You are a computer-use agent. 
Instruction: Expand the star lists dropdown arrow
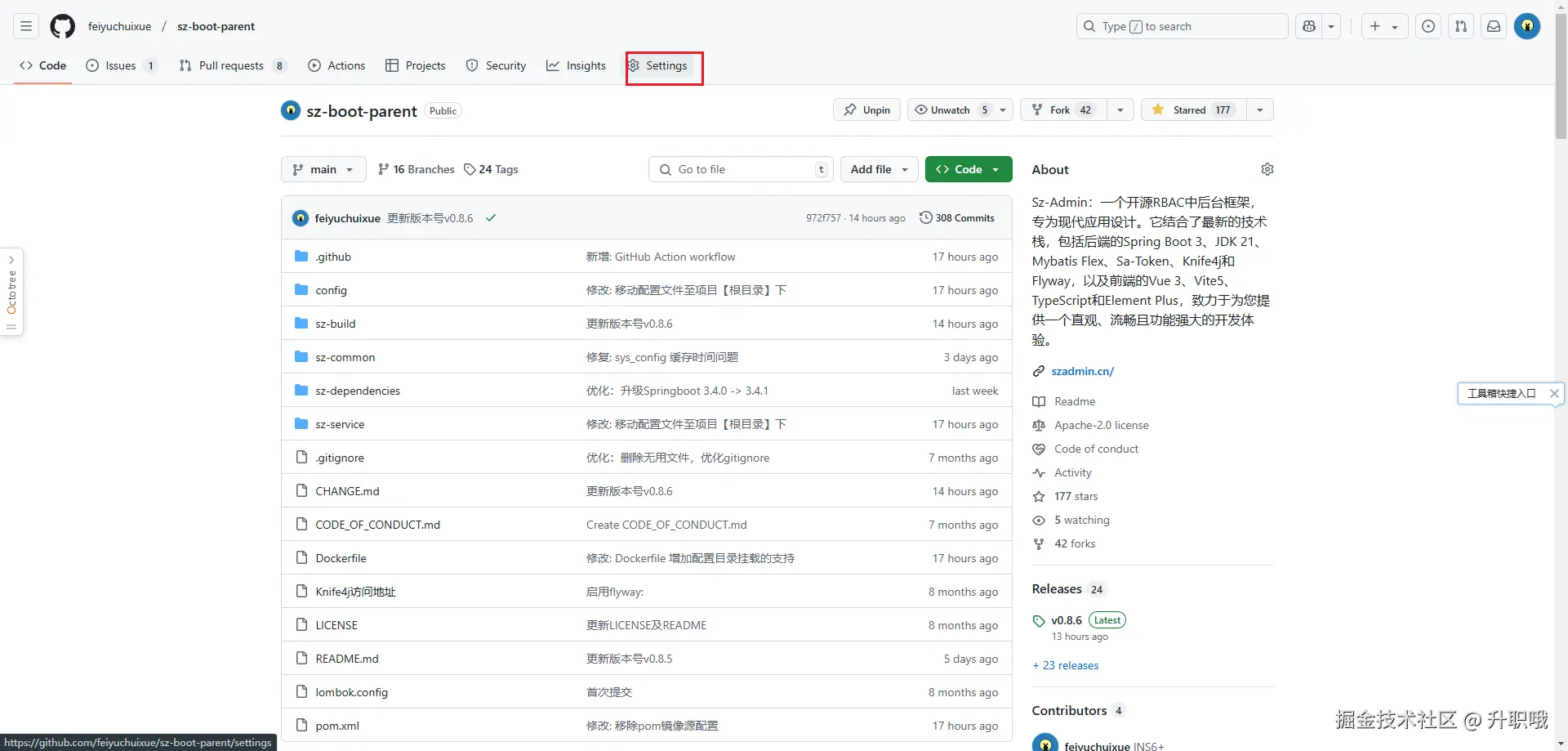tap(1260, 110)
